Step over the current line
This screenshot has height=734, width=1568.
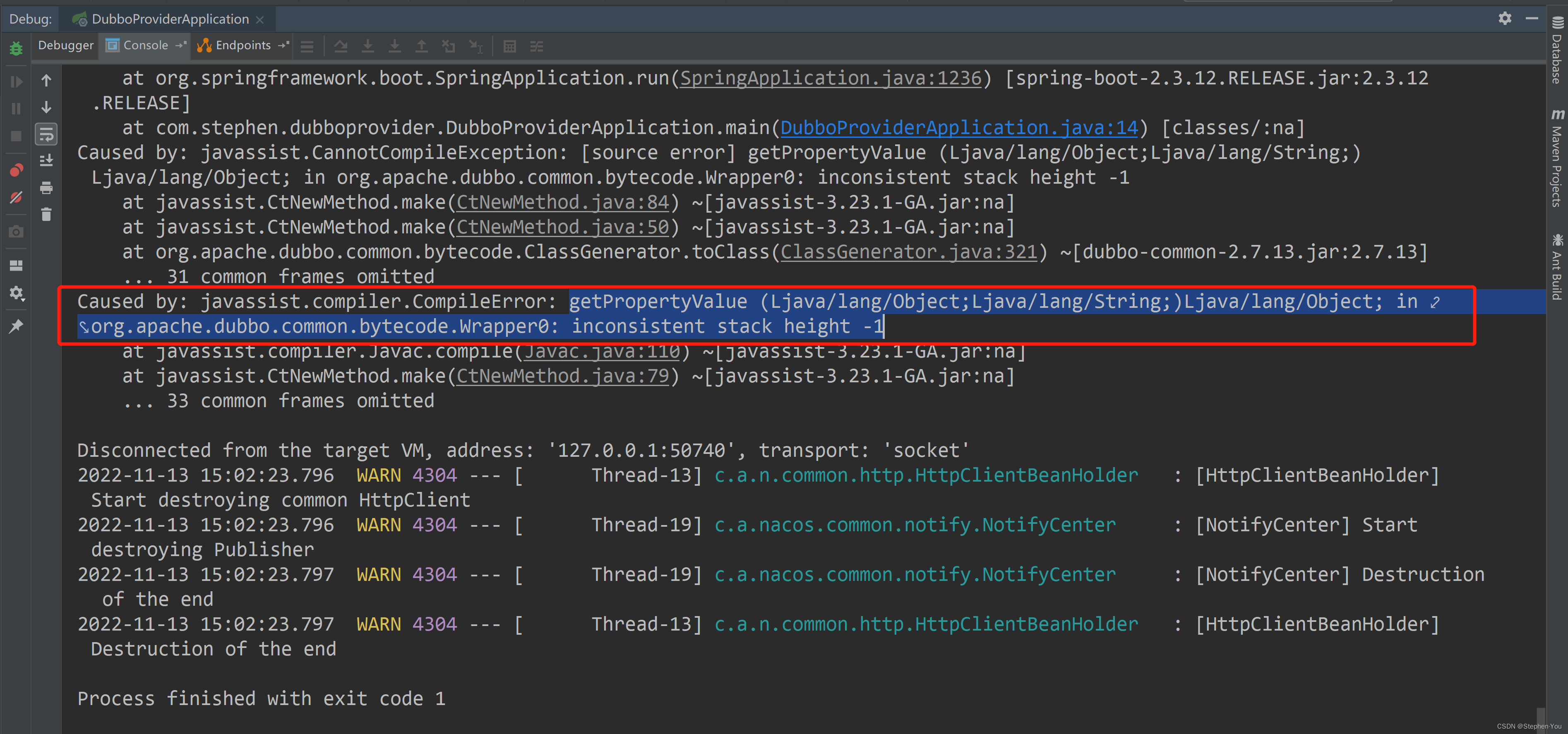pyautogui.click(x=341, y=46)
